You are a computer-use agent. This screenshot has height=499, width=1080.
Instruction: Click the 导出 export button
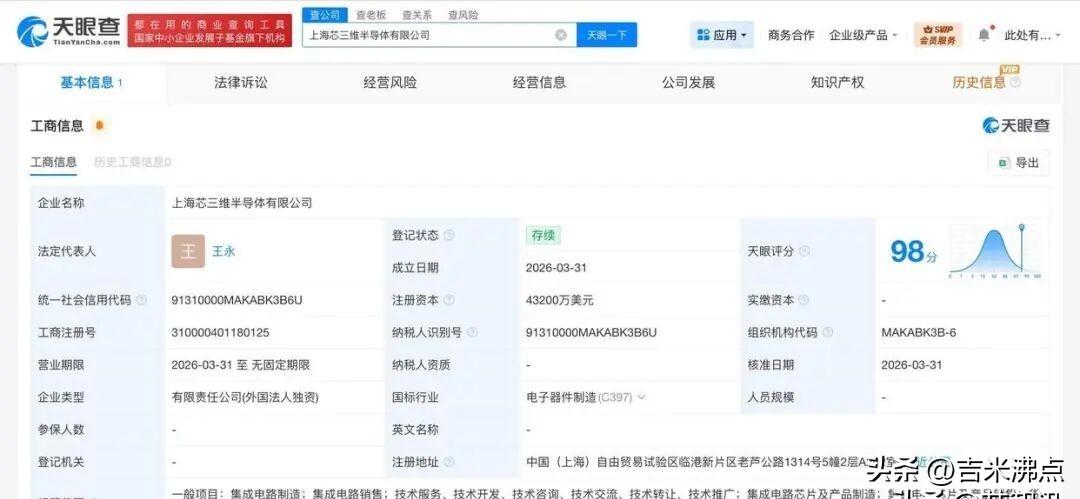click(x=1019, y=163)
